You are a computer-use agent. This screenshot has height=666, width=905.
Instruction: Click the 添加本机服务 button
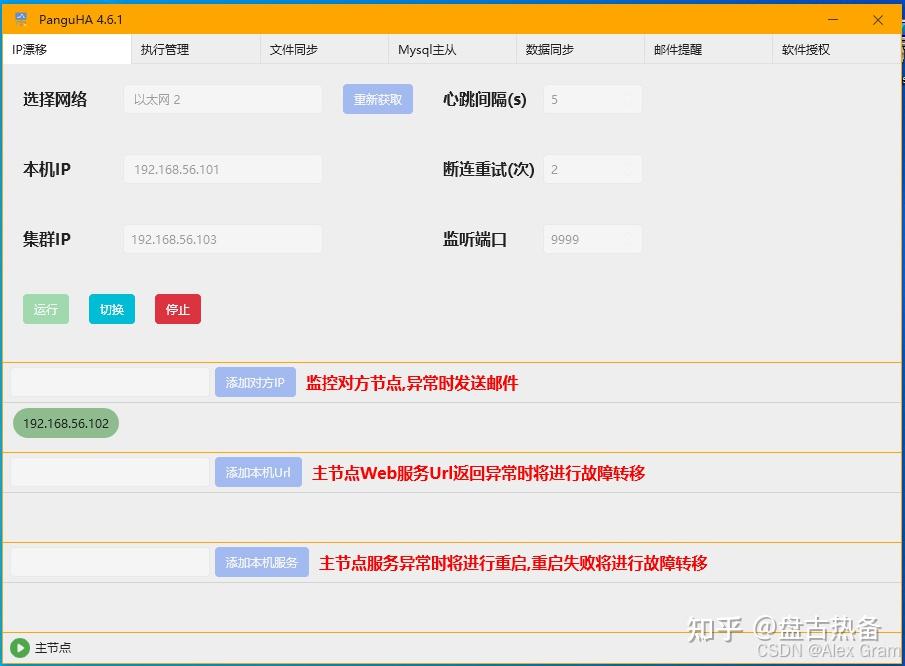point(261,562)
